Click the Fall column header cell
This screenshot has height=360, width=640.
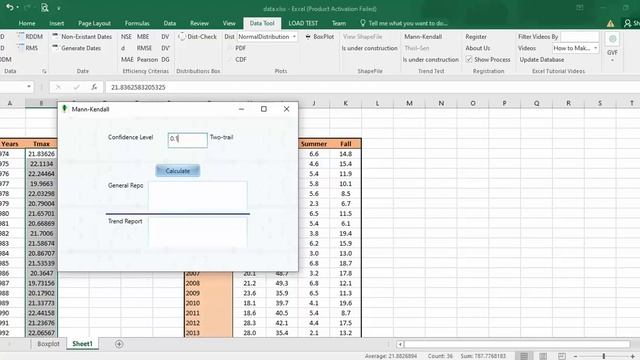pos(345,144)
